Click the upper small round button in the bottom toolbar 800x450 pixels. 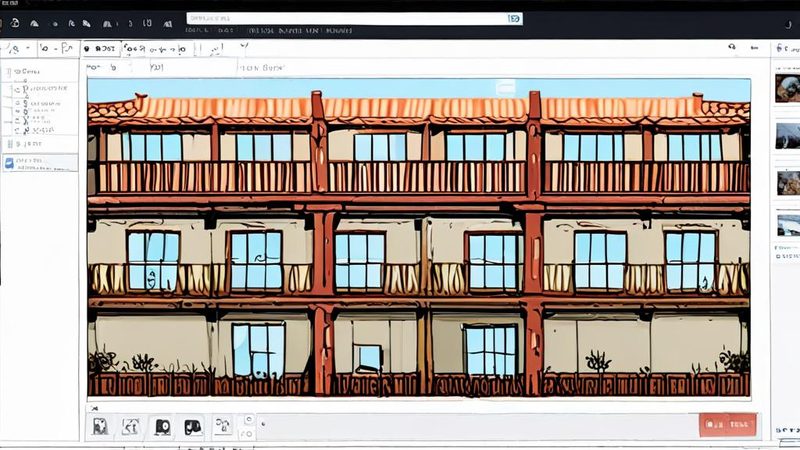click(x=248, y=419)
